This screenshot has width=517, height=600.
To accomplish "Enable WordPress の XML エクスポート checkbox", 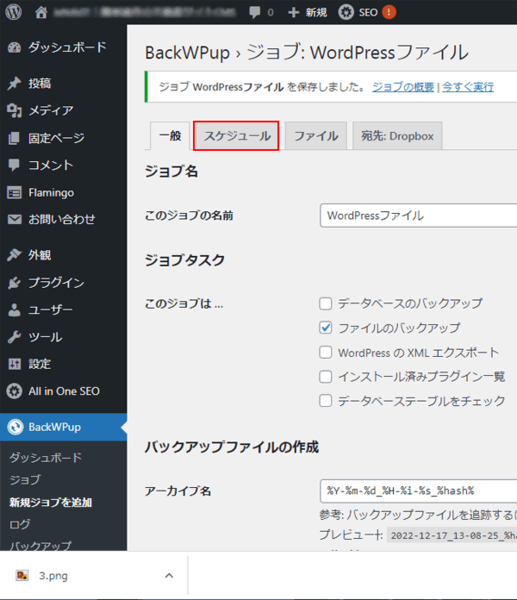I will pyautogui.click(x=326, y=352).
